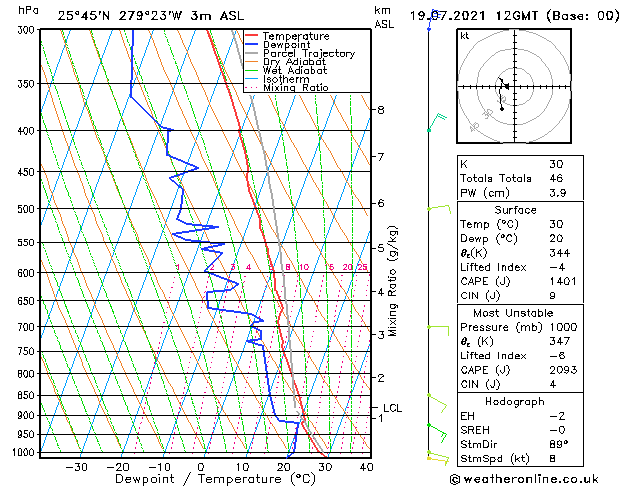Screen dimensions: 629x486
Task: Click the hPa axis unit label
Action: coord(28,11)
